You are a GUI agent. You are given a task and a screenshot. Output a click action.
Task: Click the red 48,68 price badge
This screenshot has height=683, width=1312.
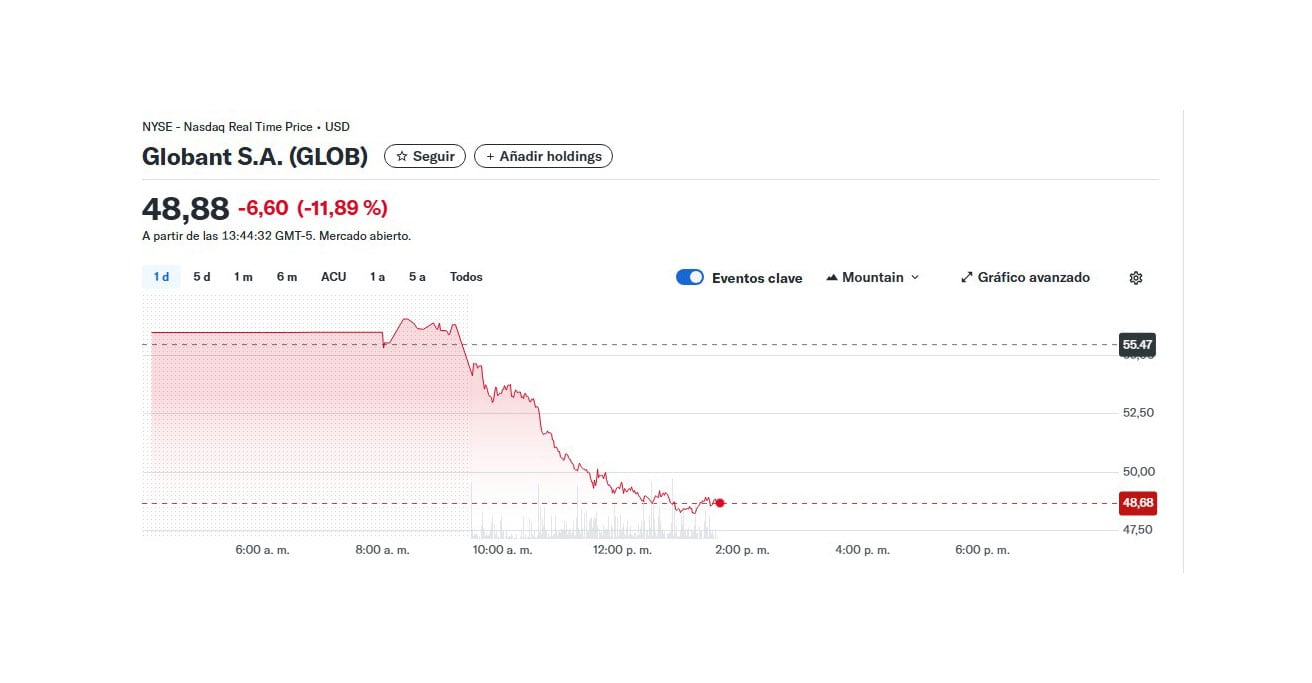pyautogui.click(x=1138, y=503)
